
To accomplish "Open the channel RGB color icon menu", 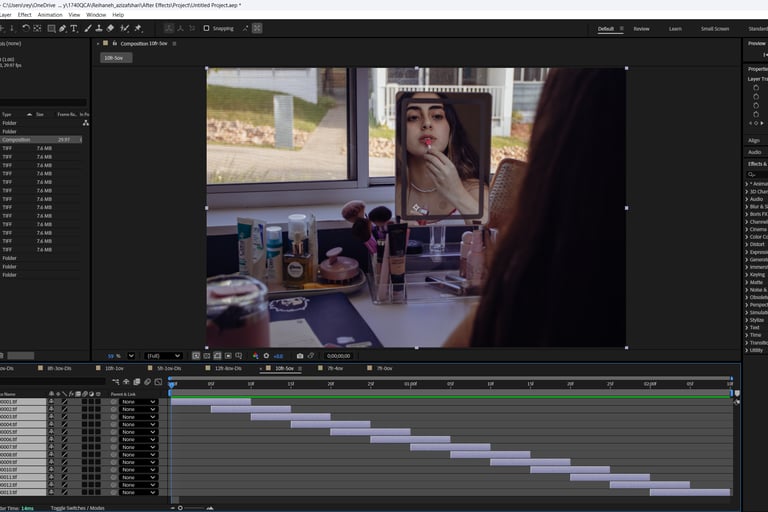I will coord(255,356).
